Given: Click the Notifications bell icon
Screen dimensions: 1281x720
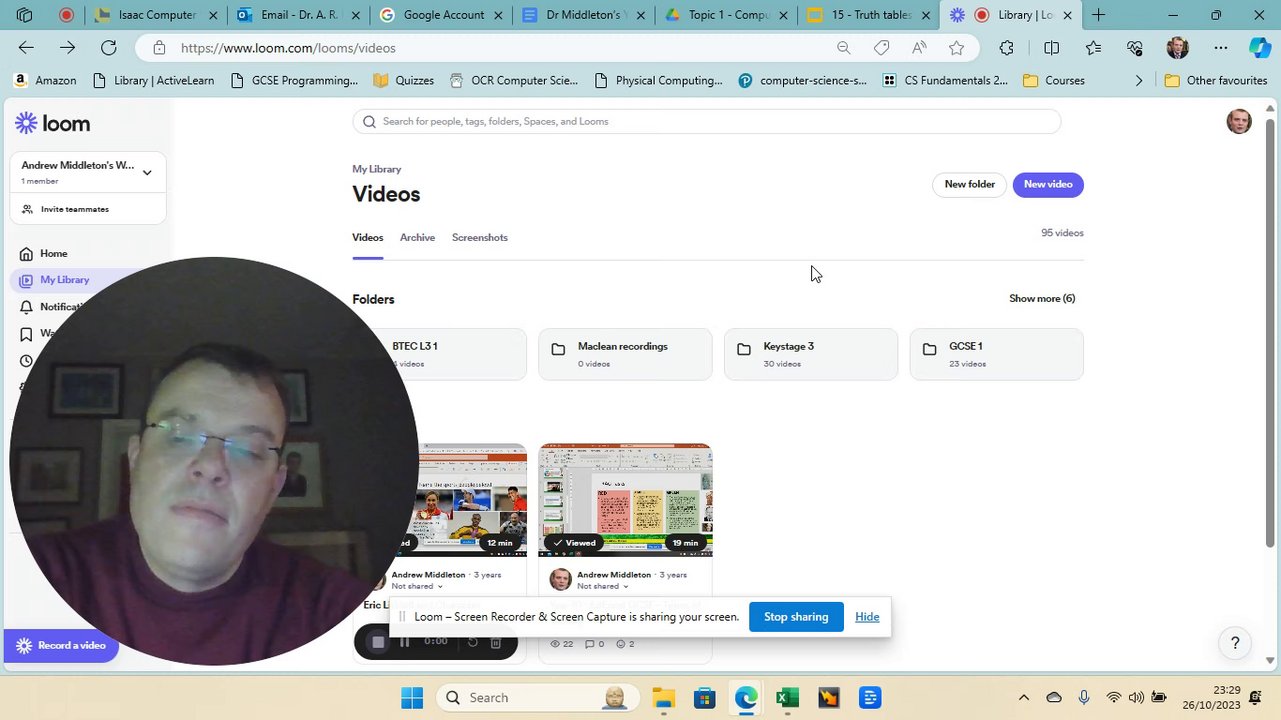Looking at the screenshot, I should coord(26,307).
